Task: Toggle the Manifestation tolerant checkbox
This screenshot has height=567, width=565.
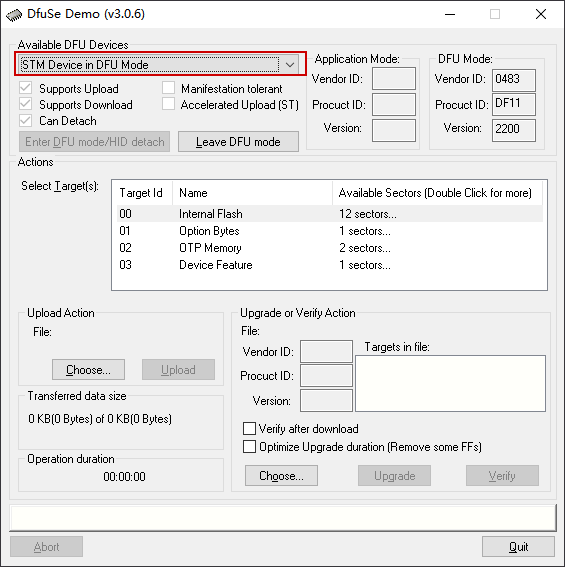Action: coord(169,88)
